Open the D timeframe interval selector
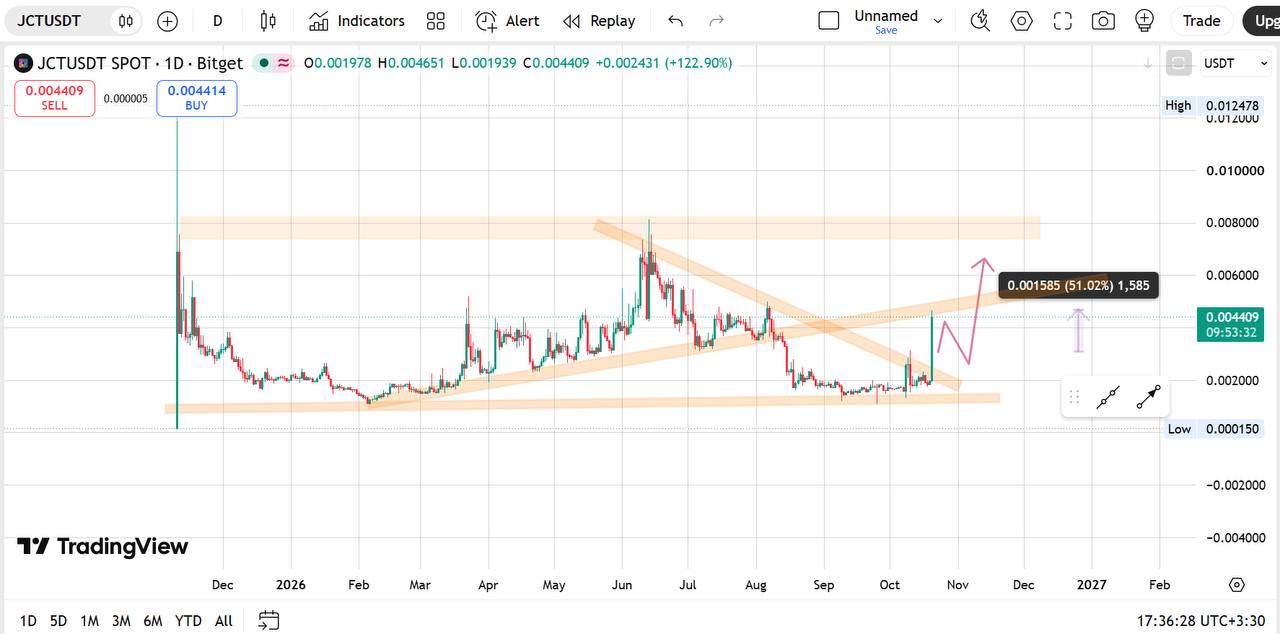Screen dimensions: 1280x634 point(218,20)
